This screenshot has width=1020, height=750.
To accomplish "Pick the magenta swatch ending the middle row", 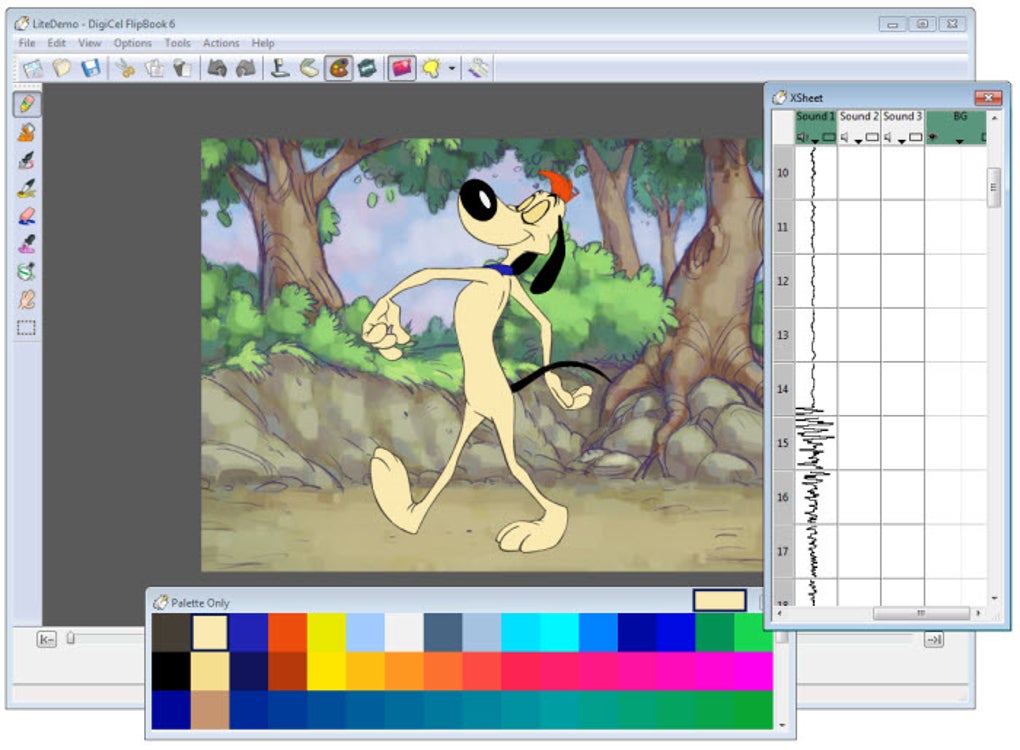I will pyautogui.click(x=754, y=671).
